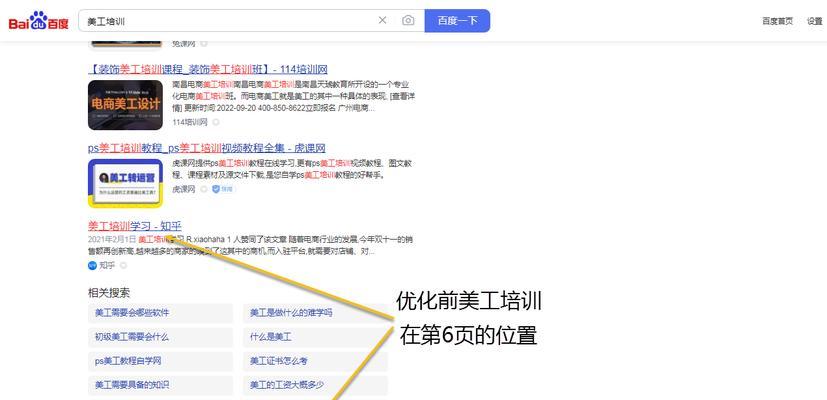Clear the search box with X icon
The height and width of the screenshot is (400, 827).
382,20
